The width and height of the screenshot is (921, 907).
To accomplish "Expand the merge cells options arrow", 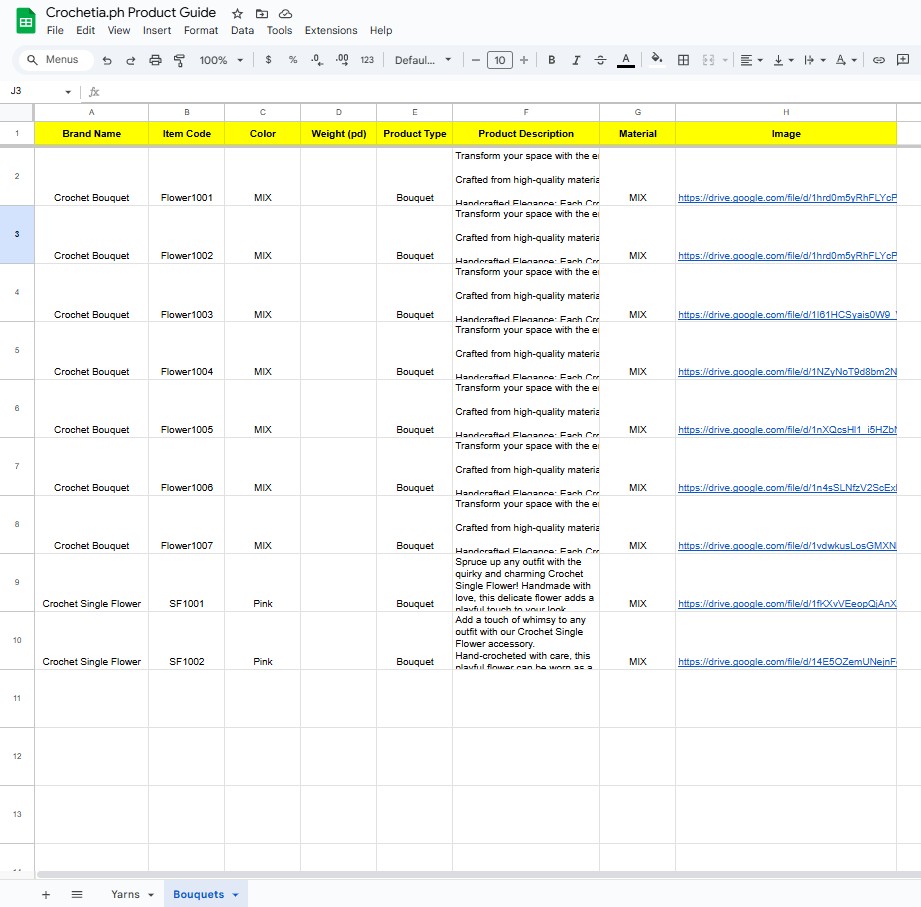I will point(725,60).
